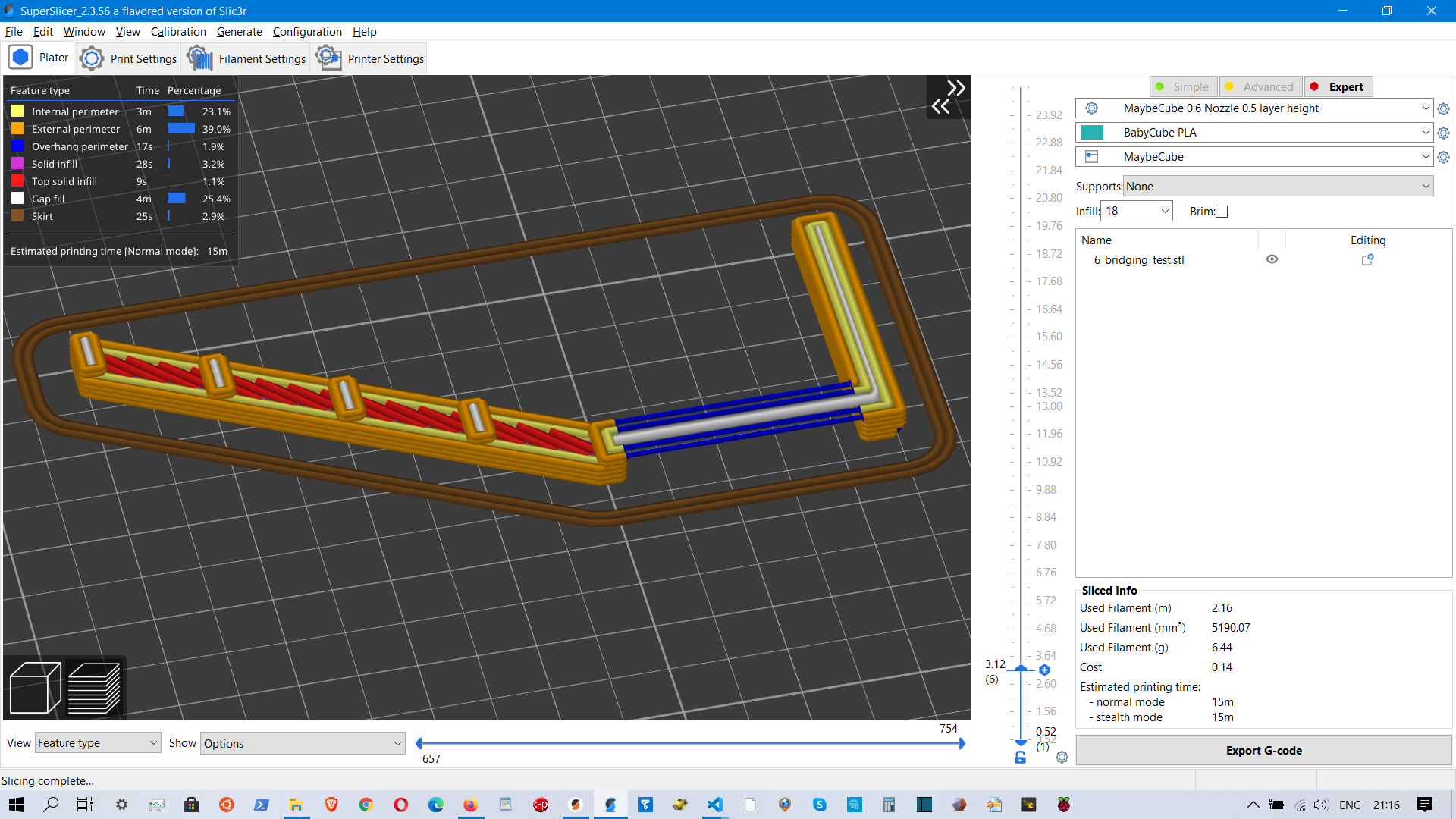Open View dropdown showing Feature type
This screenshot has width=1456, height=819.
tap(98, 743)
